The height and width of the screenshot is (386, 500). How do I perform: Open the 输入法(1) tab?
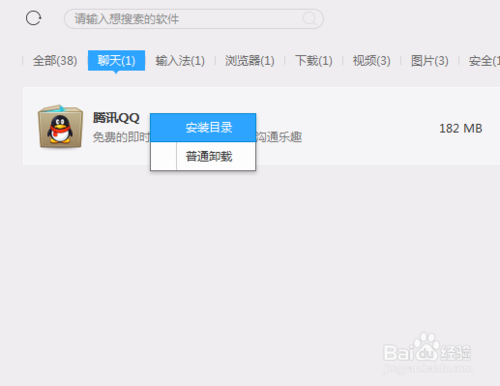click(x=180, y=61)
